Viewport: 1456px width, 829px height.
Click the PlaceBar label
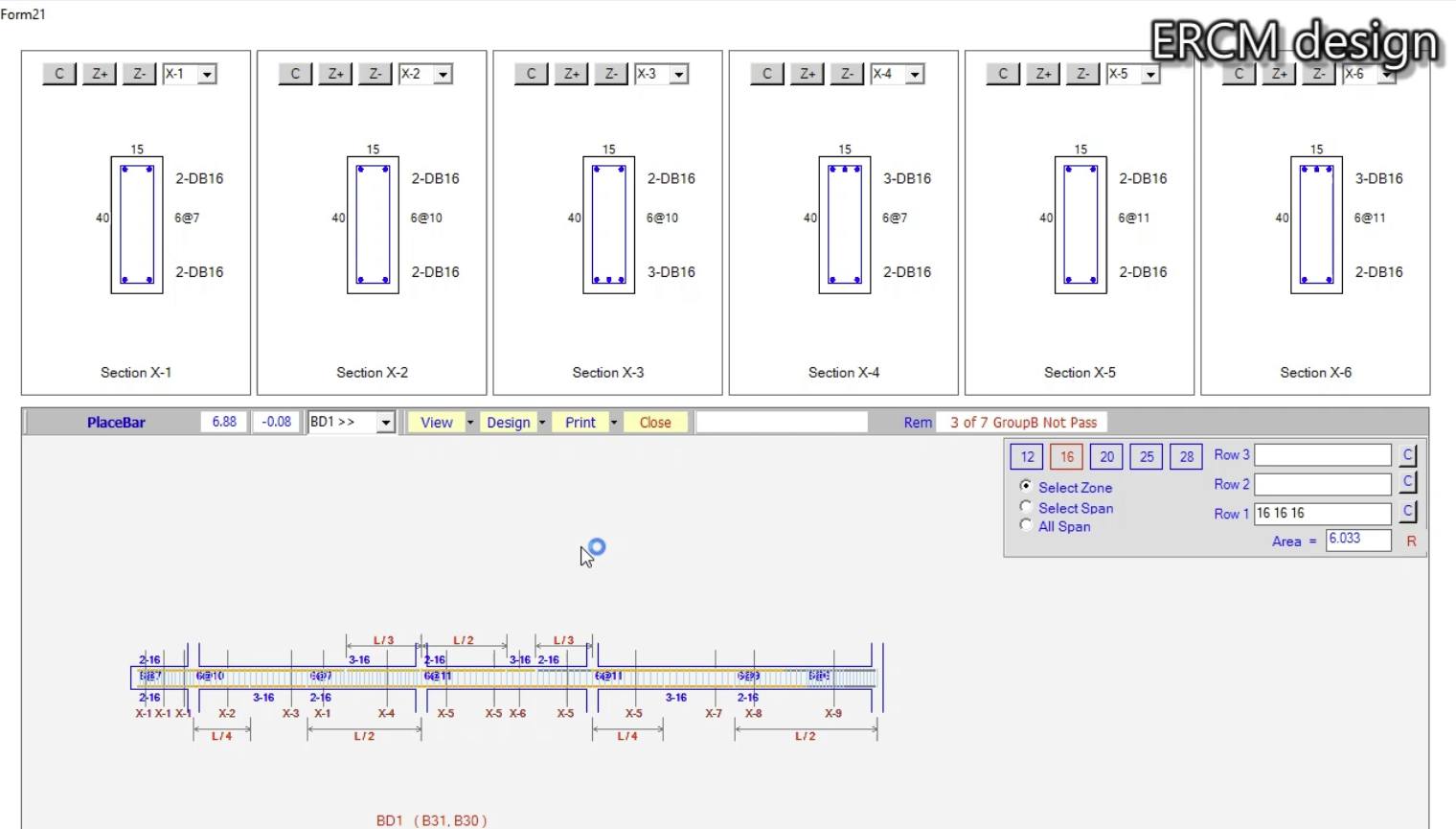(116, 423)
